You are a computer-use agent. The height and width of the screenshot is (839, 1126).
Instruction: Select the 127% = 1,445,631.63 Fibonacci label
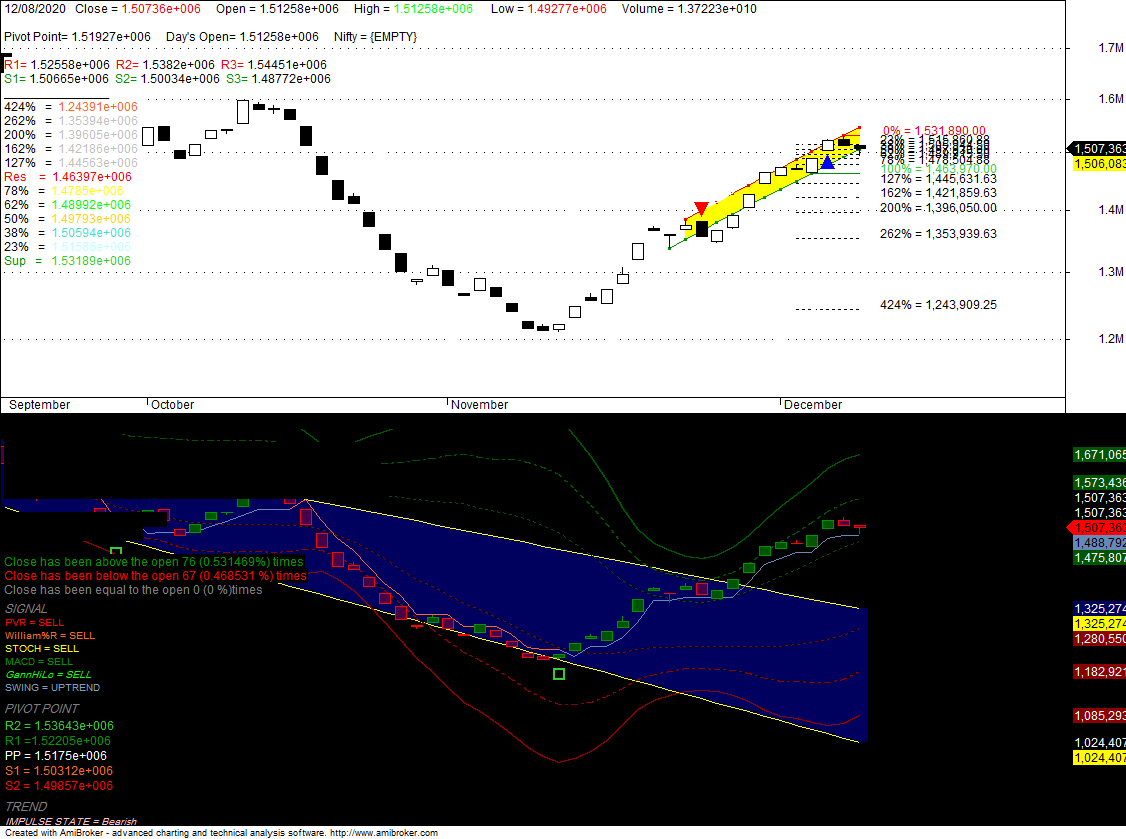point(939,179)
